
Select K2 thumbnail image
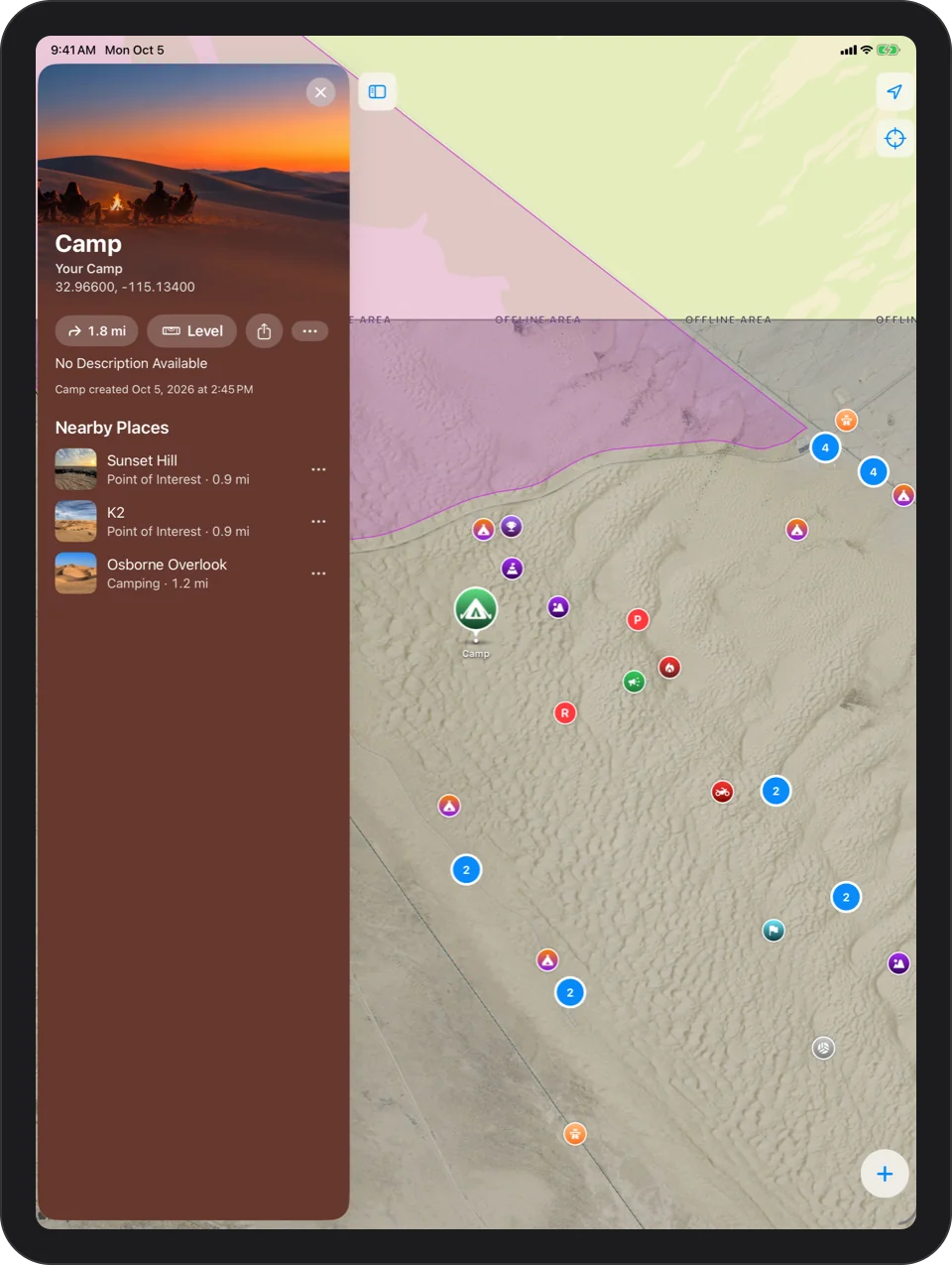(x=75, y=522)
